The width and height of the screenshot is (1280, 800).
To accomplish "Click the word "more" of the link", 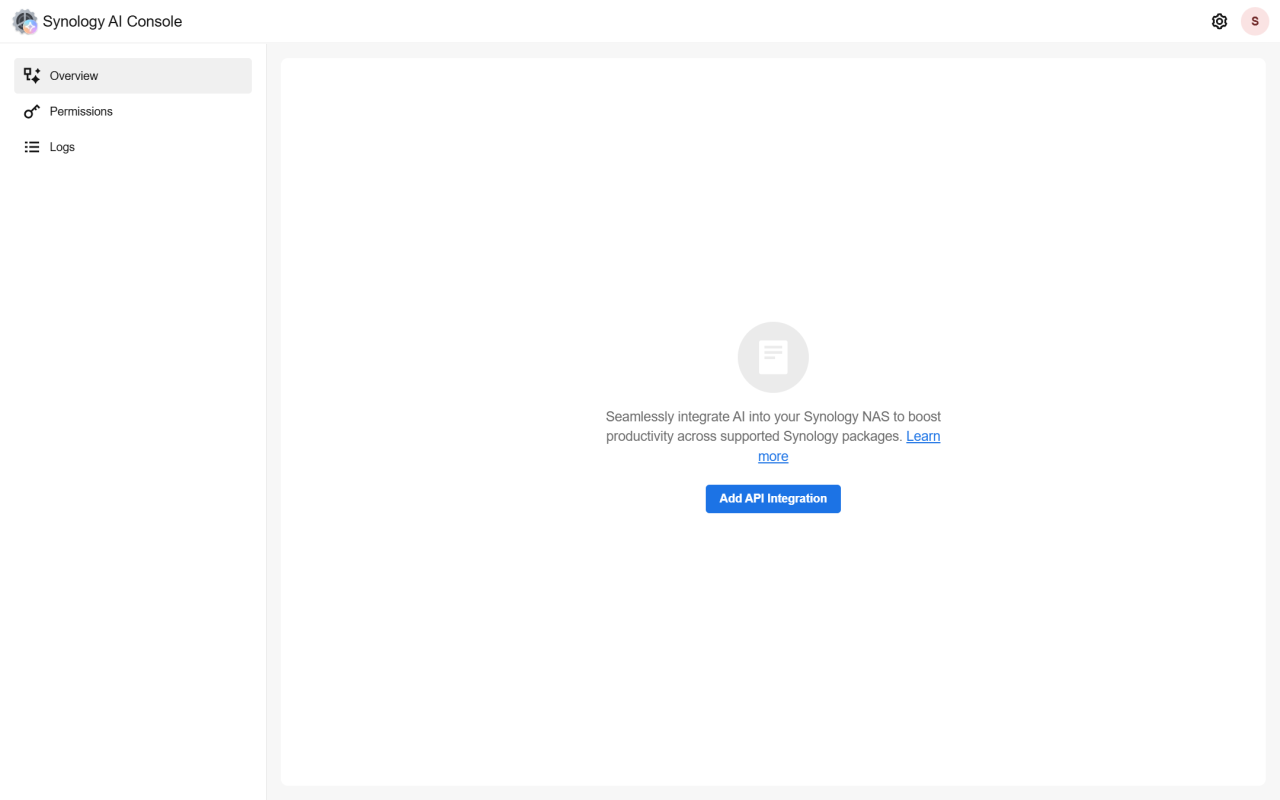I will click(773, 456).
